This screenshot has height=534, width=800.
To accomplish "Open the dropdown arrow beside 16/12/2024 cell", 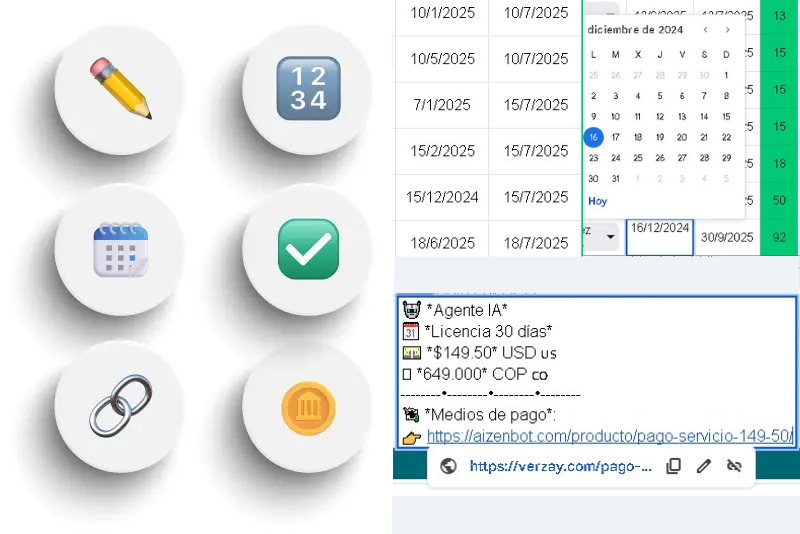I will (609, 238).
